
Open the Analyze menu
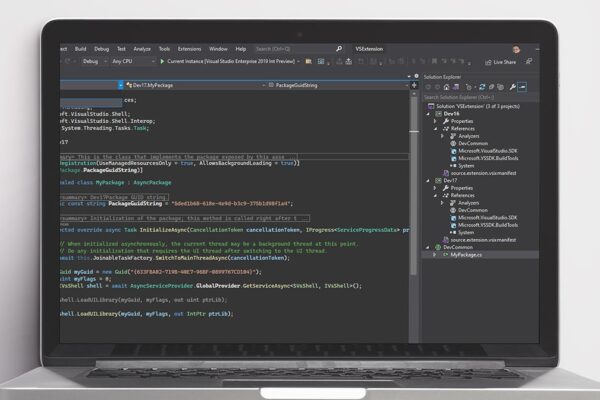click(x=142, y=49)
